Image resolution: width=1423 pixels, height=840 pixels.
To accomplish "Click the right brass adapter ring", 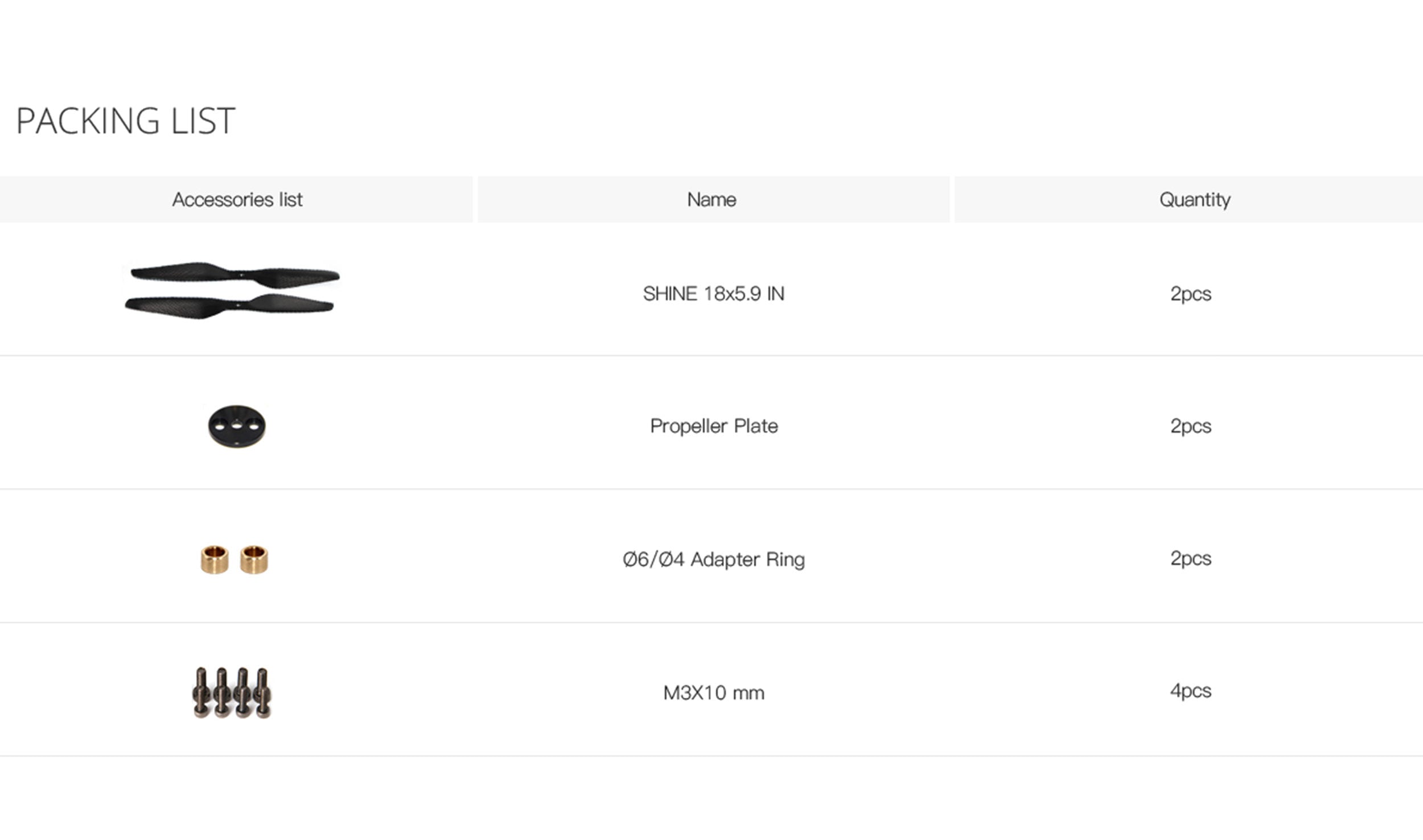I will tap(254, 559).
